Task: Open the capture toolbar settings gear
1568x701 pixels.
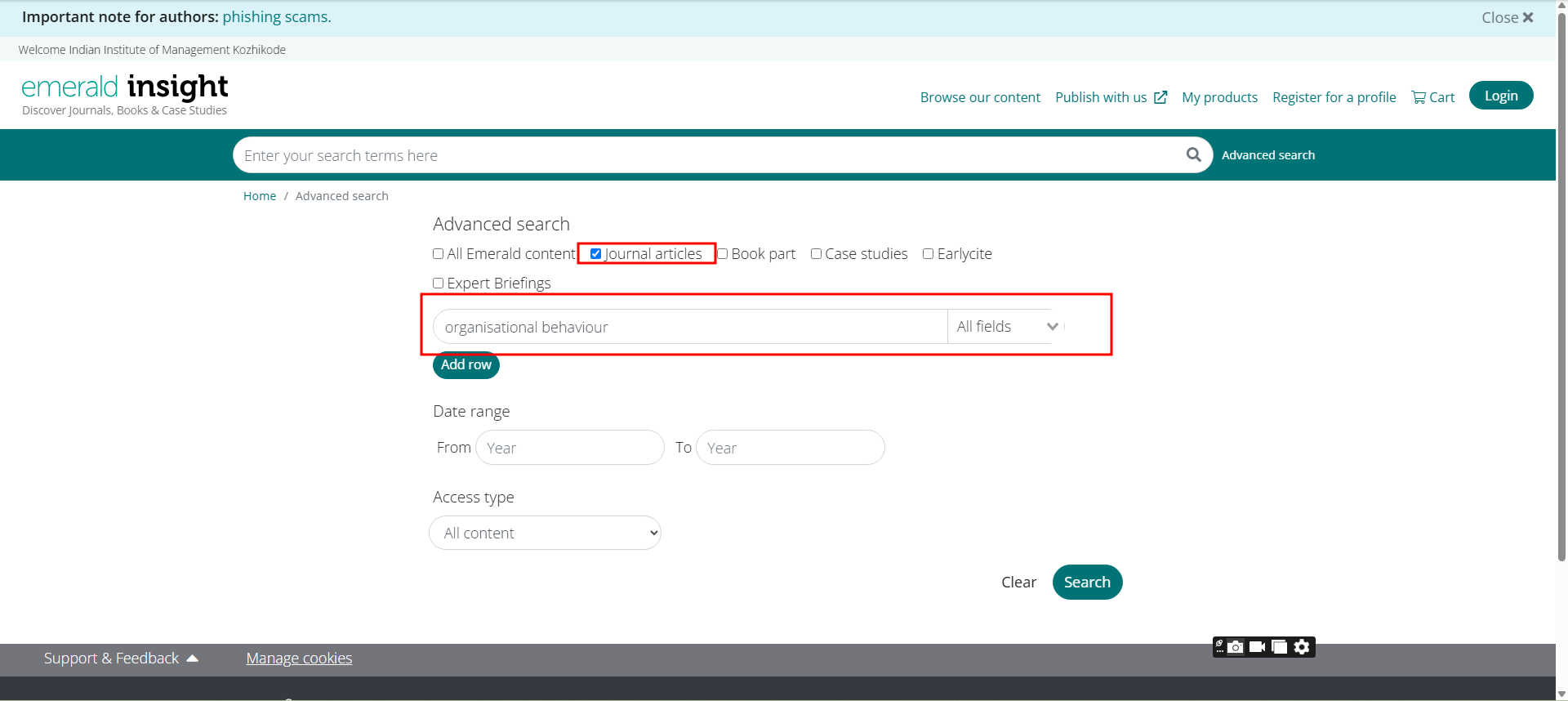Action: pos(1302,647)
